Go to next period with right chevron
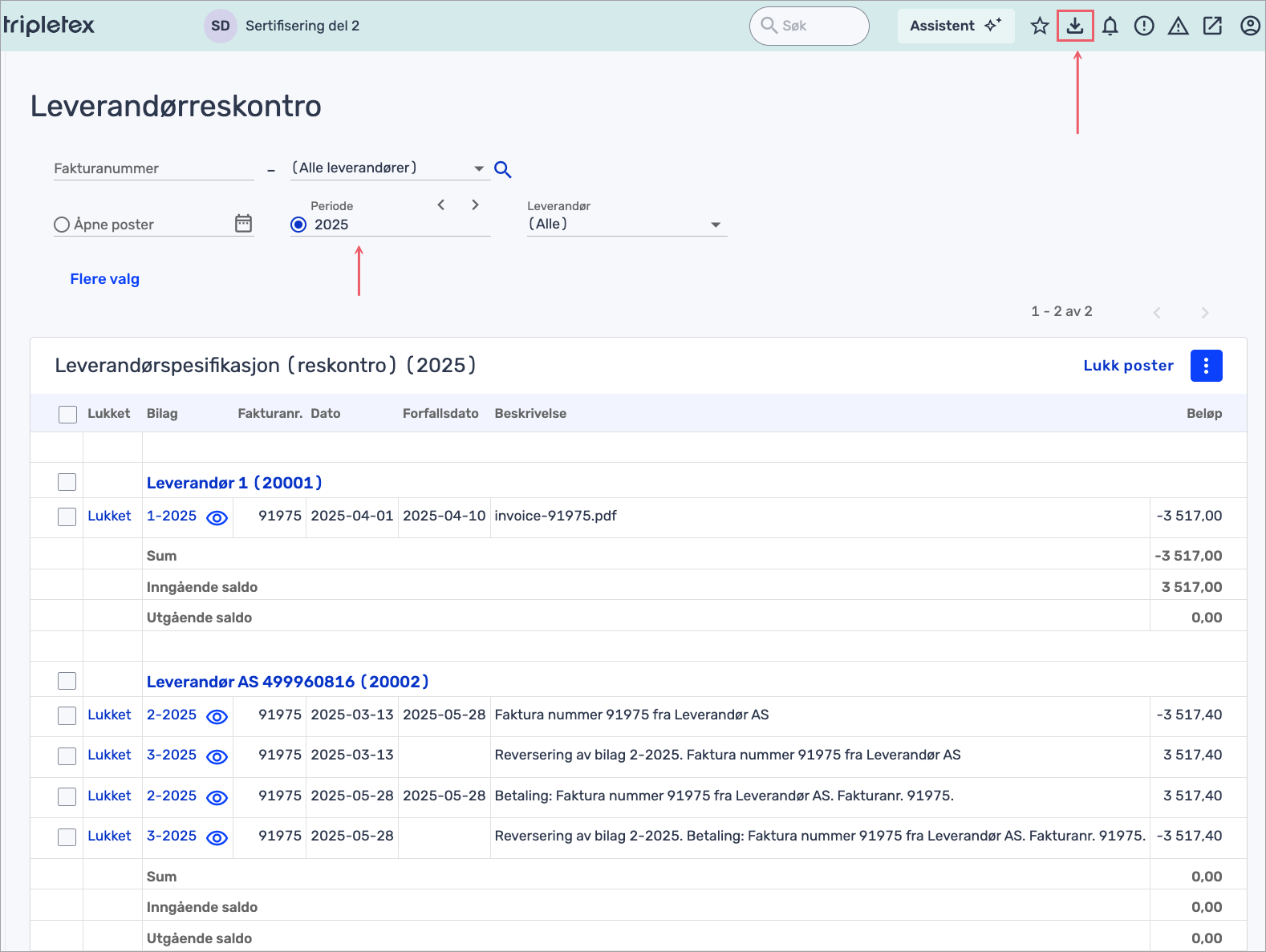Image resolution: width=1266 pixels, height=952 pixels. [x=475, y=205]
